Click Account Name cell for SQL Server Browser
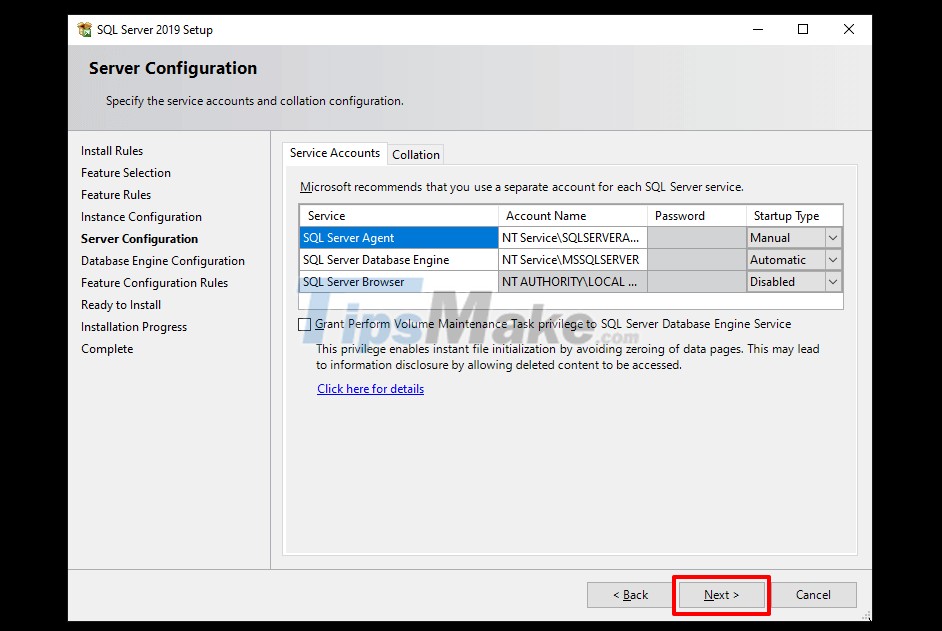Image resolution: width=942 pixels, height=631 pixels. tap(570, 281)
